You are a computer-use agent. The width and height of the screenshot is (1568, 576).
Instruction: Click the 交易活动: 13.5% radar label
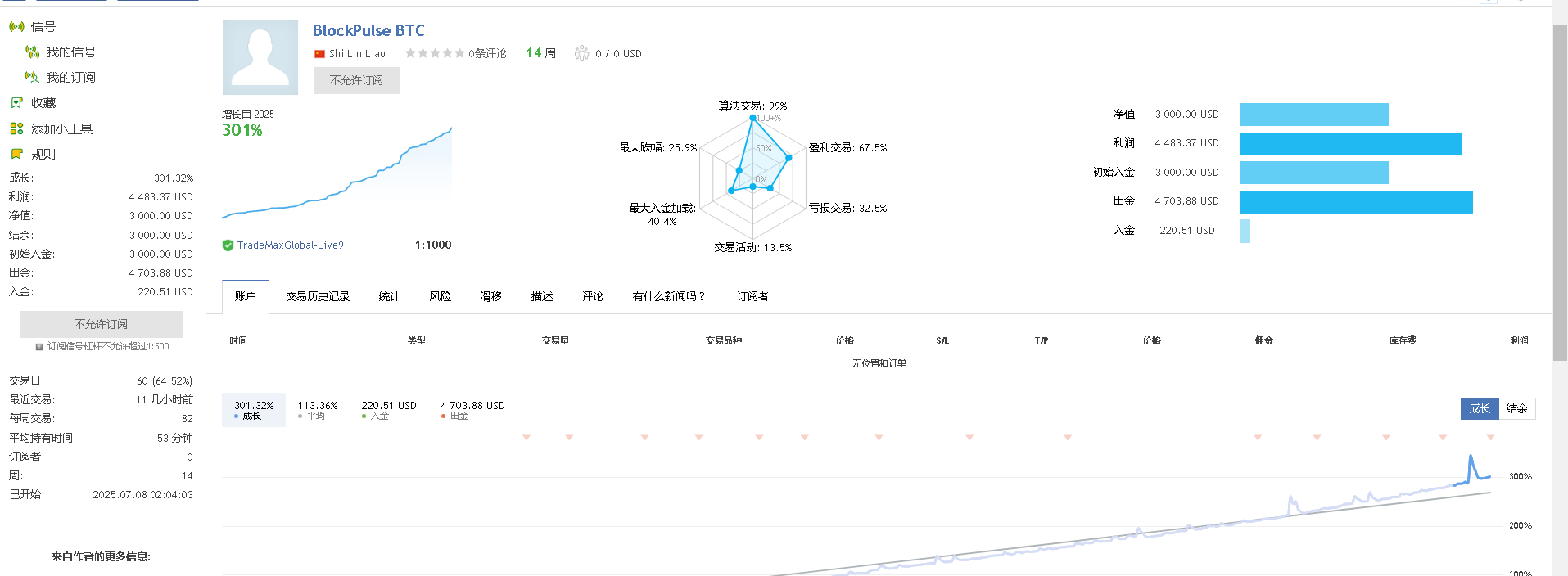pos(752,247)
